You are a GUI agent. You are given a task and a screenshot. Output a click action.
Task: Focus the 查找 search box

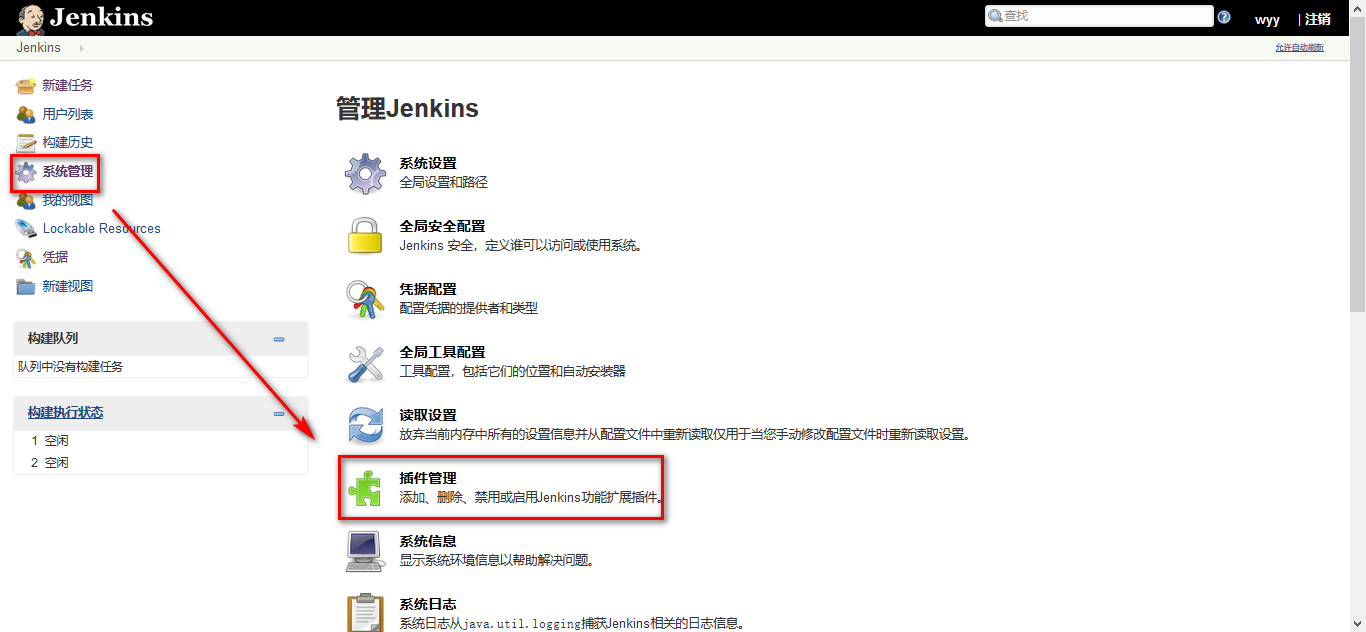(1098, 16)
